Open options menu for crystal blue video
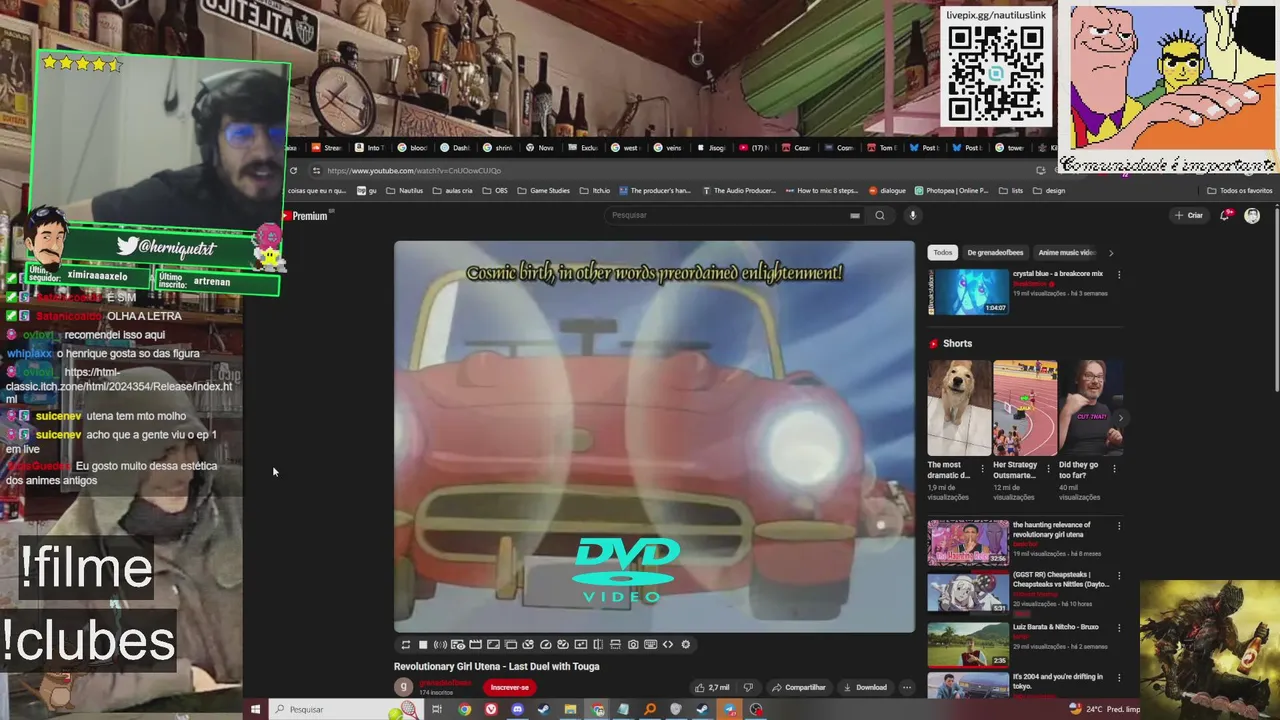The height and width of the screenshot is (720, 1280). click(1119, 274)
